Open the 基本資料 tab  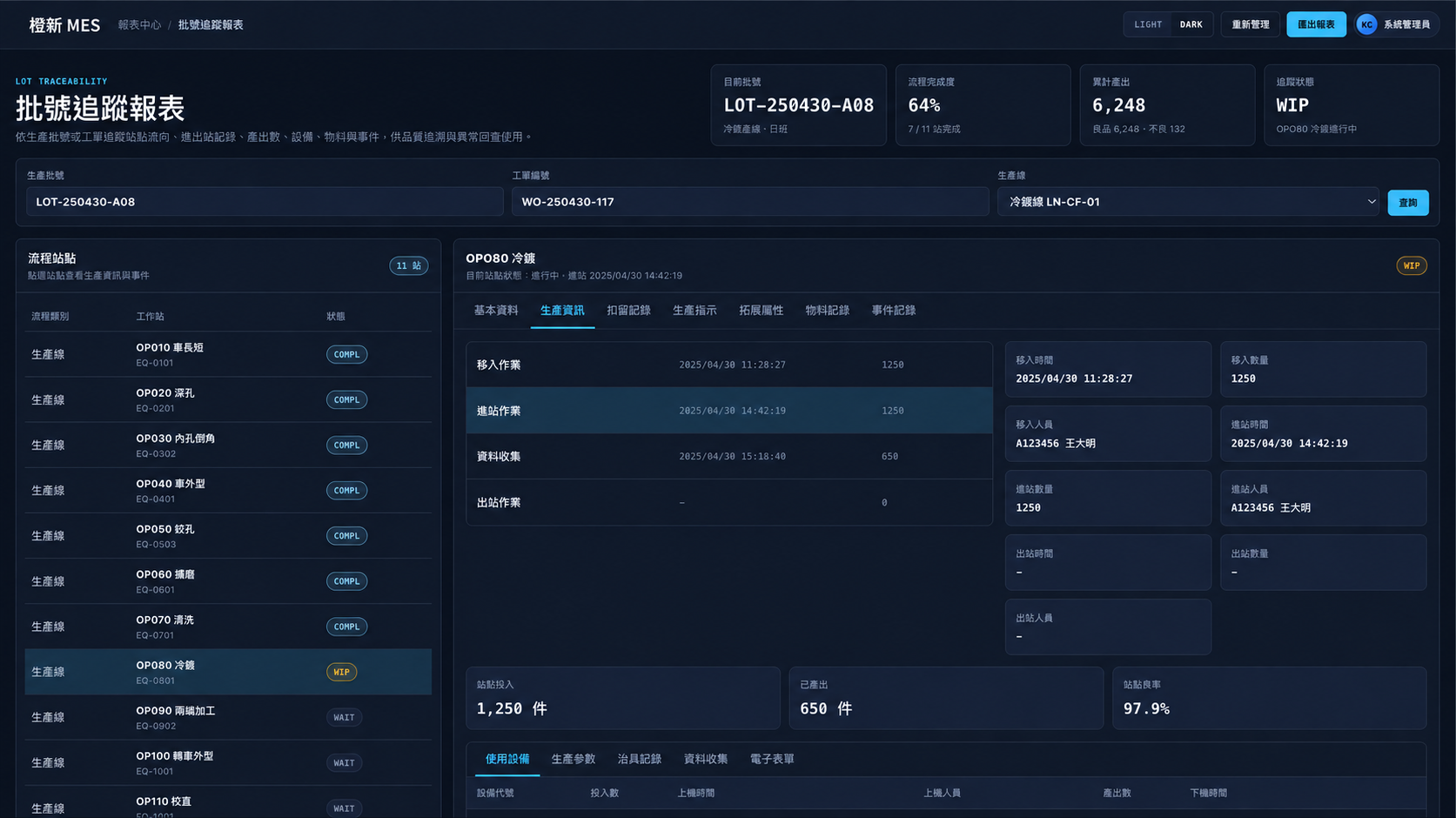[x=496, y=311]
